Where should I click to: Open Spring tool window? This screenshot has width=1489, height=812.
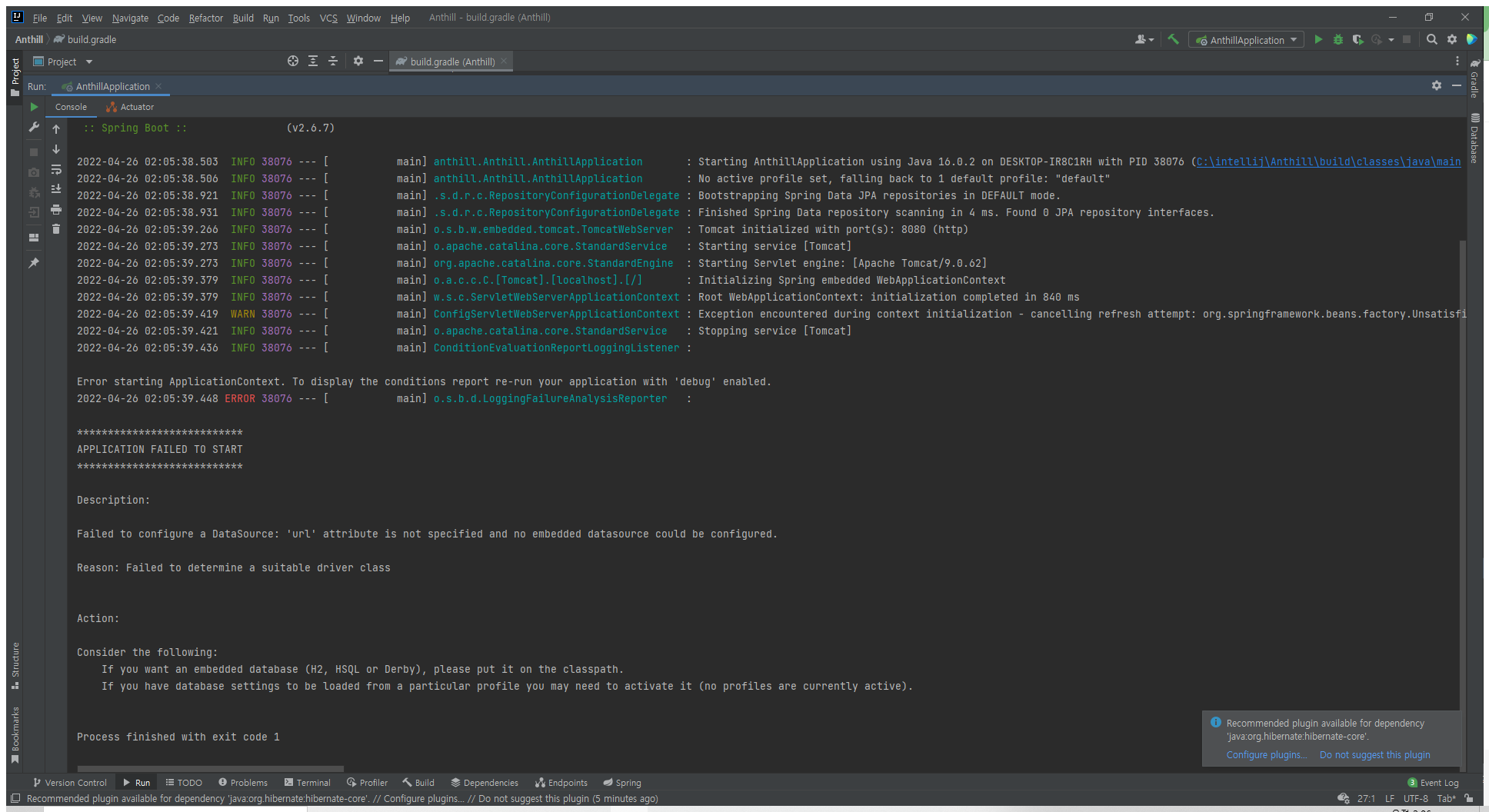(622, 783)
